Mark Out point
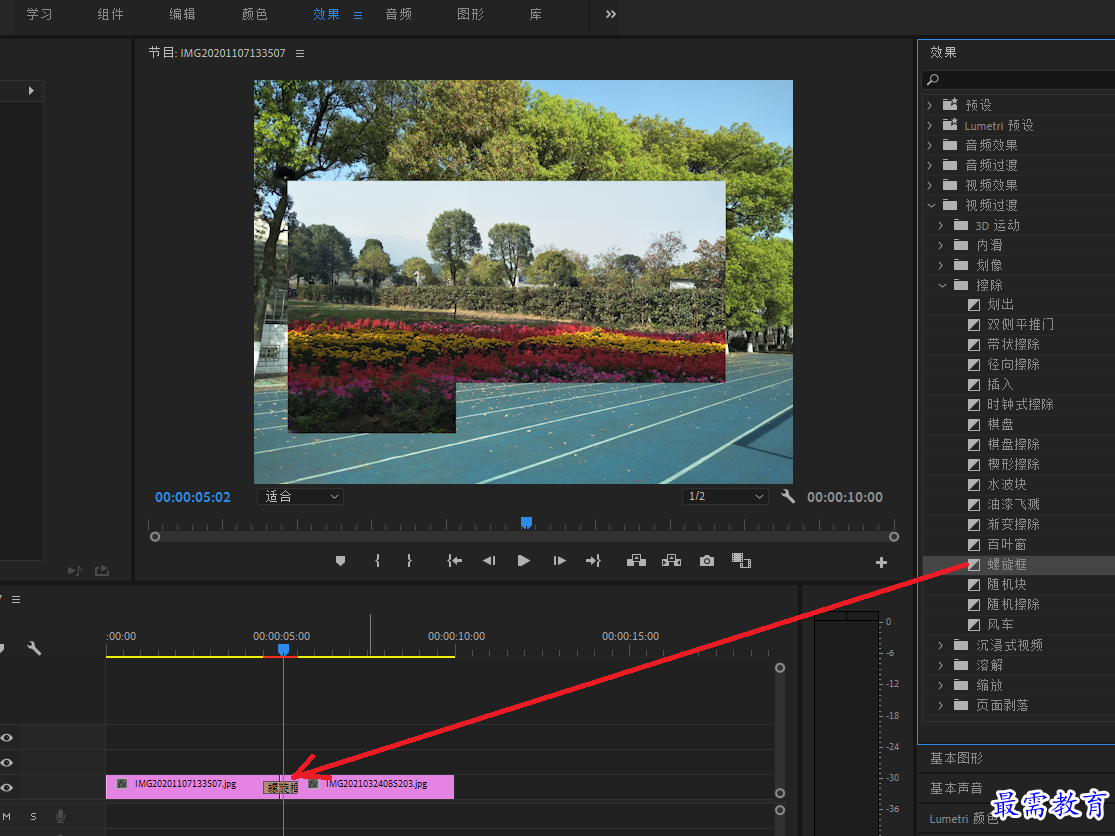The image size is (1115, 836). (410, 561)
